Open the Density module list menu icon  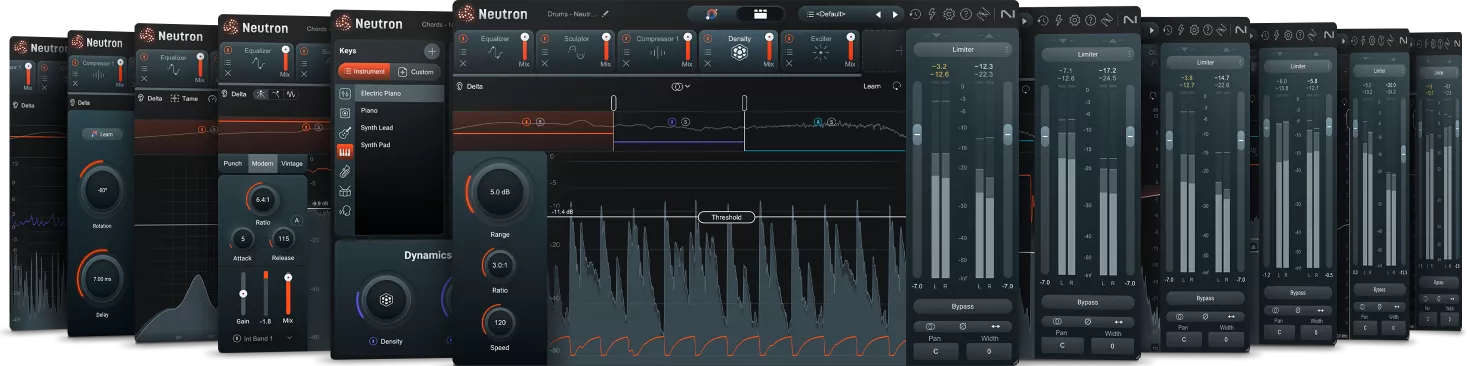(x=707, y=52)
